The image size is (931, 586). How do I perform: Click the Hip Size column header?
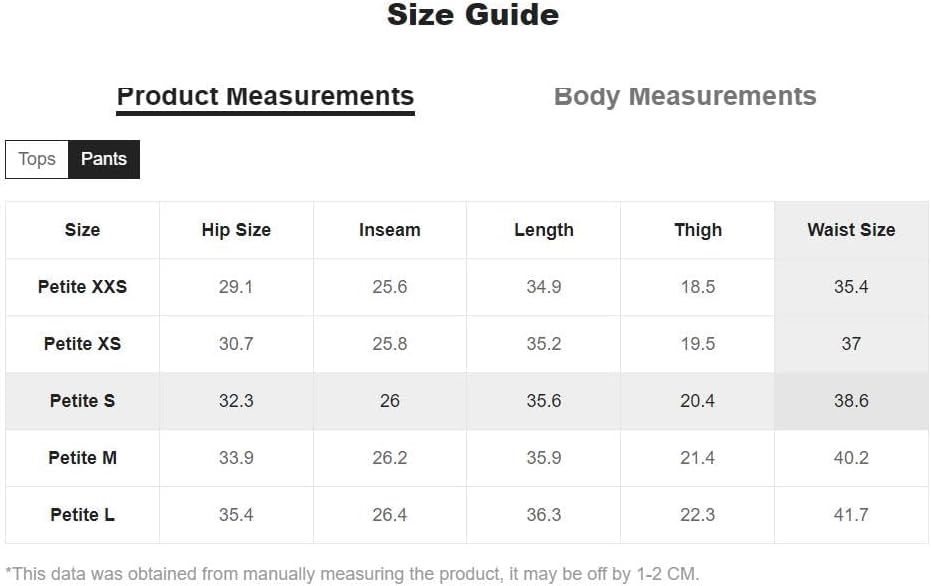pos(236,230)
